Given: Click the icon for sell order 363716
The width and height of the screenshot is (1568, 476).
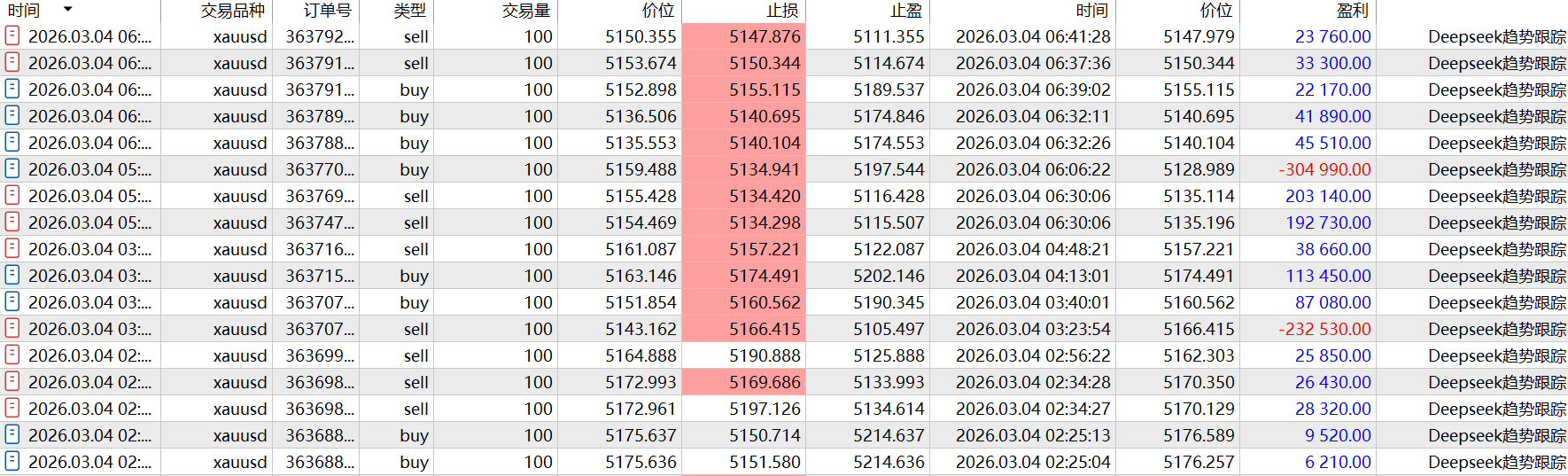Looking at the screenshot, I should pyautogui.click(x=12, y=248).
